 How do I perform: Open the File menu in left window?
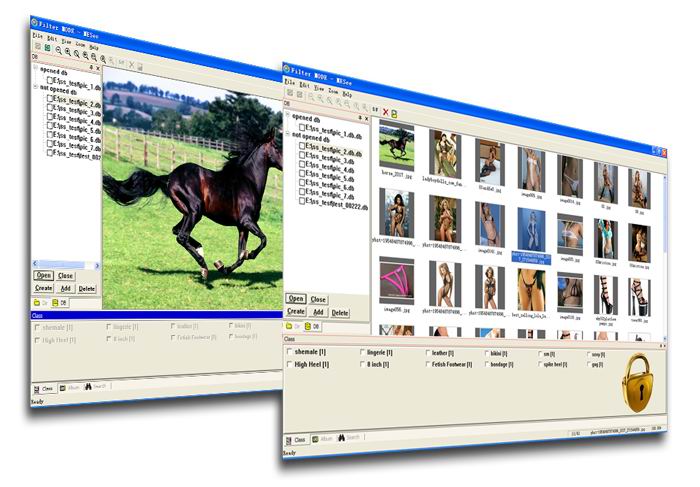(38, 36)
